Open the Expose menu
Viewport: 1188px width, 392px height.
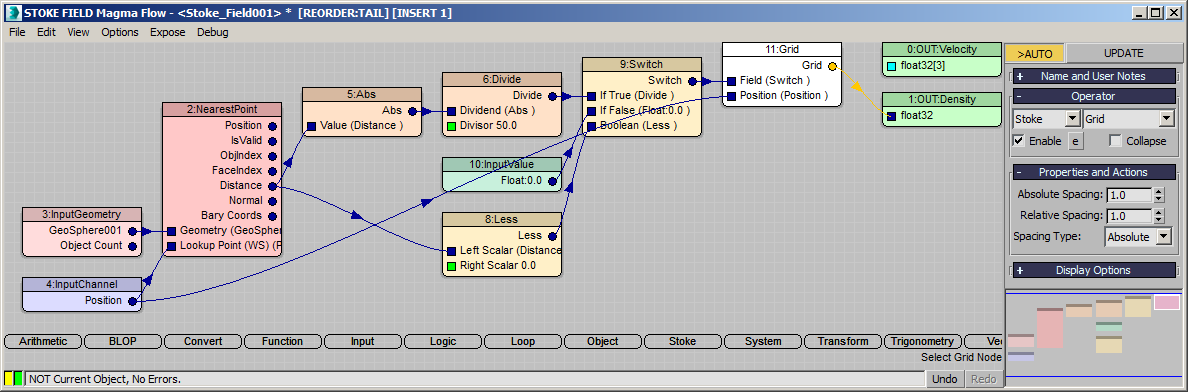coord(167,32)
